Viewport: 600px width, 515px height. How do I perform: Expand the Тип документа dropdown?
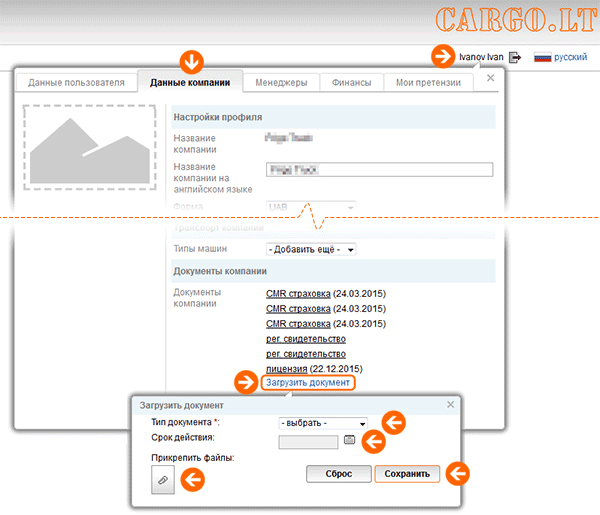pyautogui.click(x=324, y=423)
